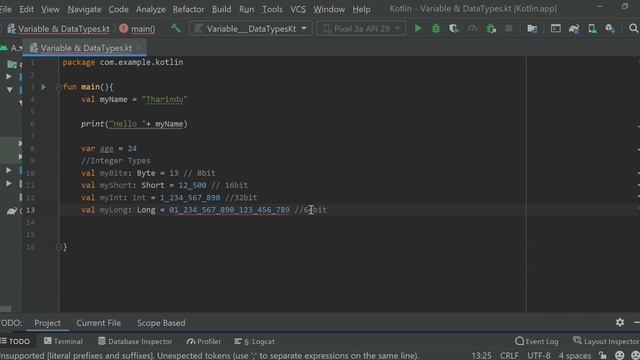Viewport: 640px width, 360px height.
Task: Click the 4 spaces indent setting
Action: 575,356
